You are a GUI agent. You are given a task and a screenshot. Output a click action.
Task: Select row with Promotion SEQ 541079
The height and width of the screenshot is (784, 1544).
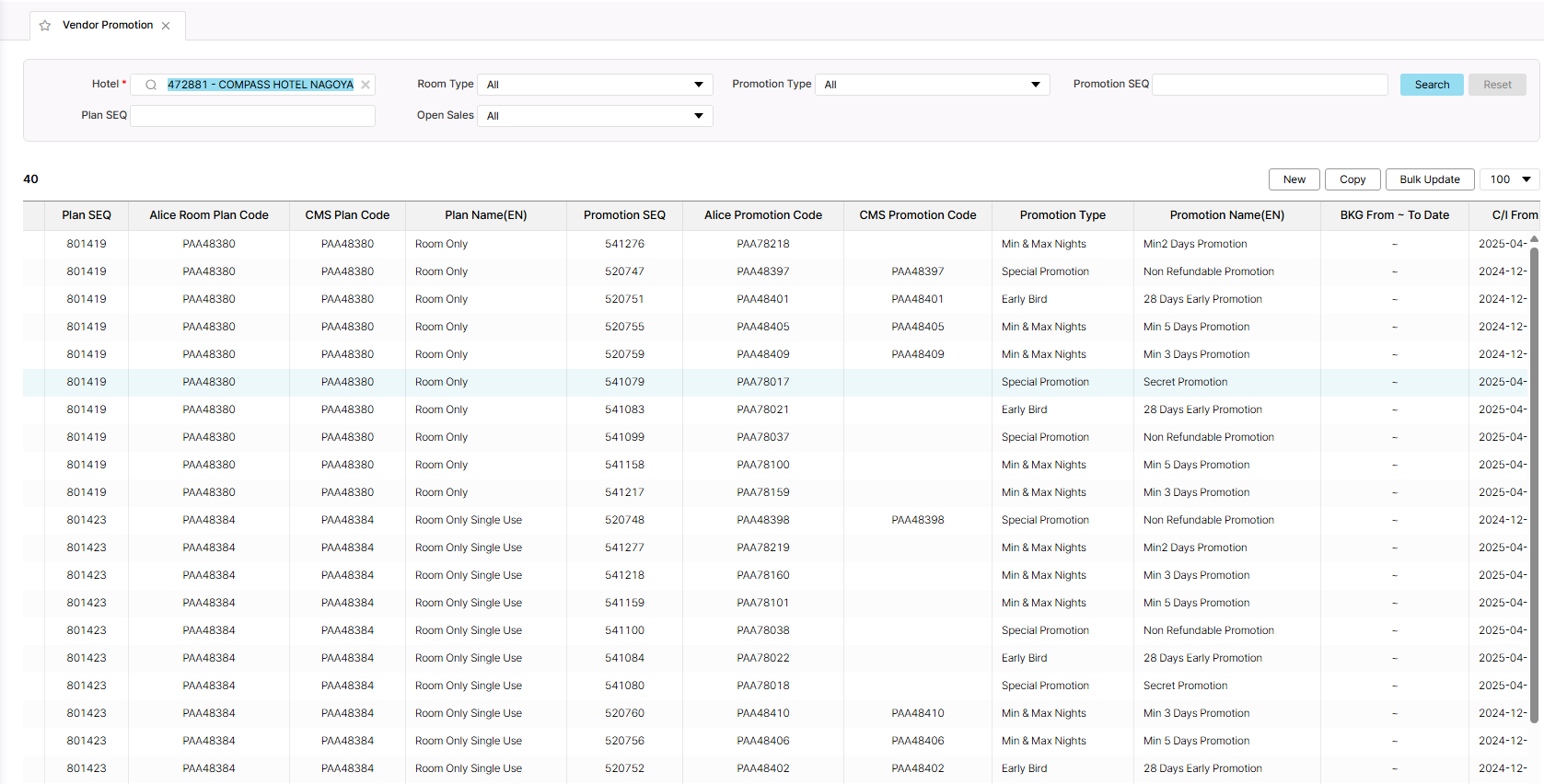[624, 382]
